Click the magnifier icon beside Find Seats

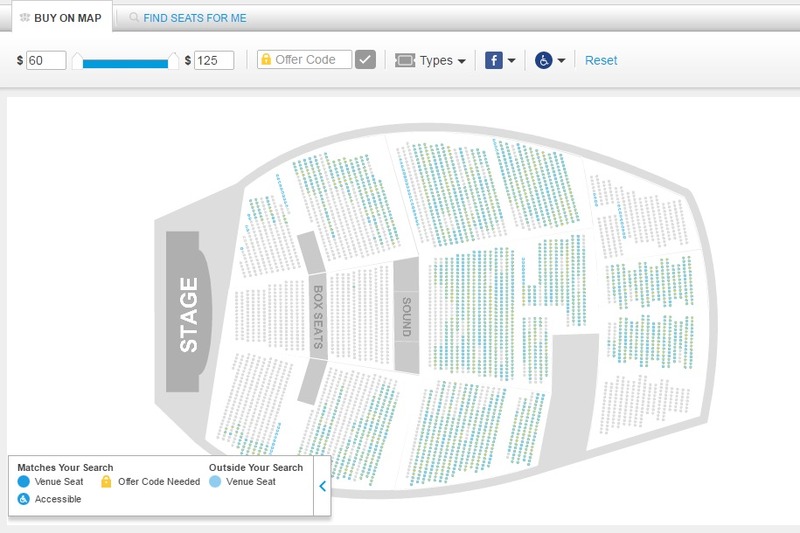point(134,17)
